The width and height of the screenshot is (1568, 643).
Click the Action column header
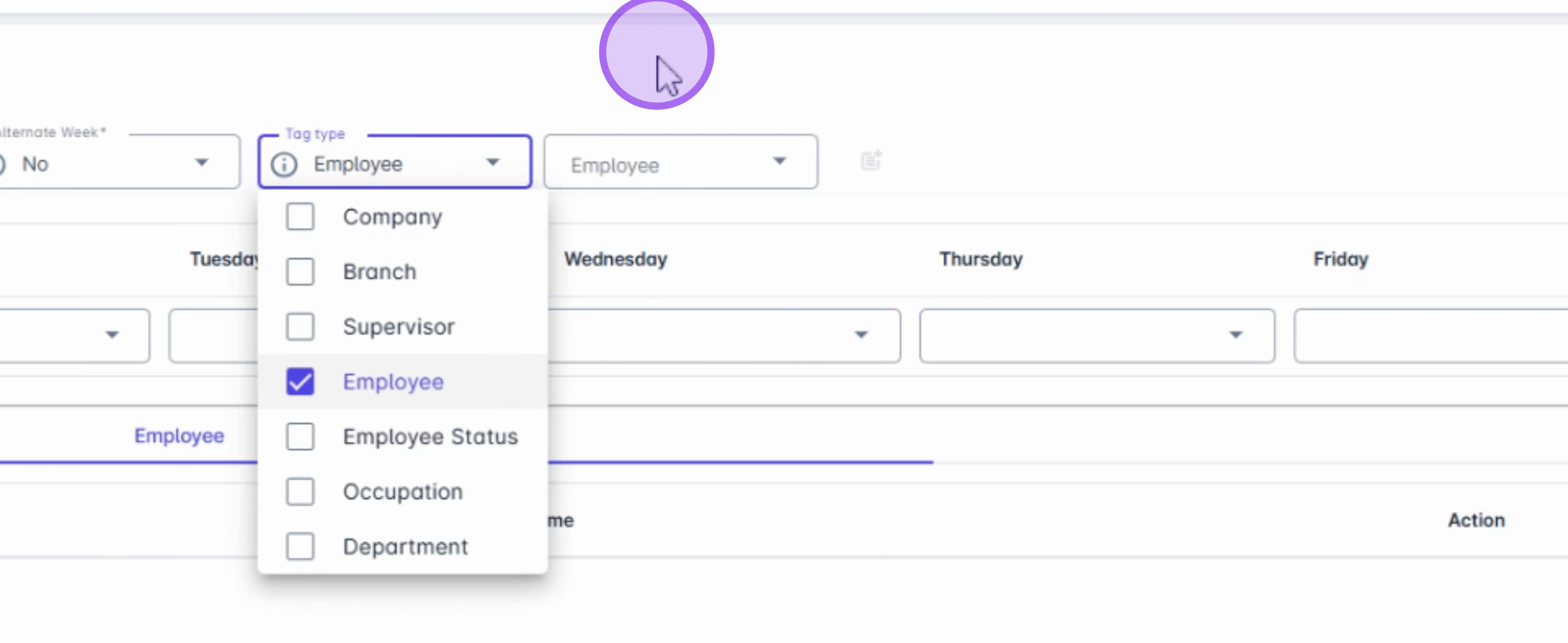pos(1476,520)
